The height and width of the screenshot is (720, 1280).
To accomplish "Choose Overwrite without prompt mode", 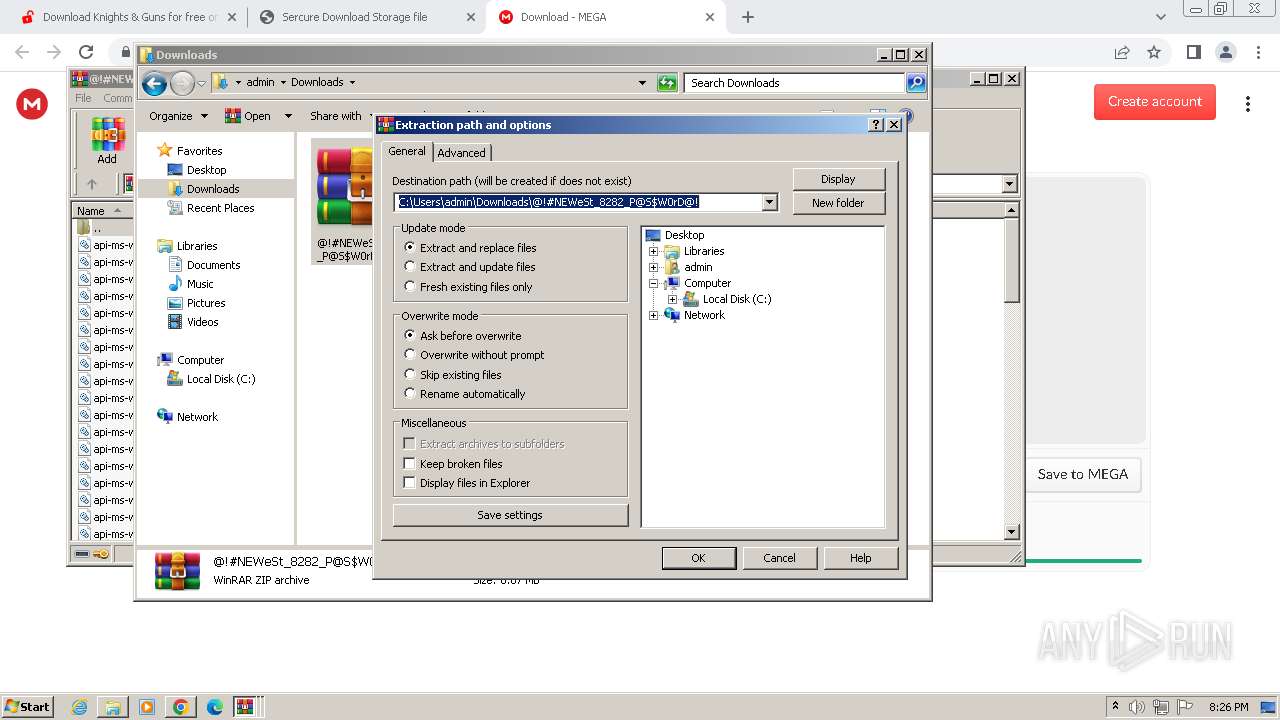I will pyautogui.click(x=474, y=355).
